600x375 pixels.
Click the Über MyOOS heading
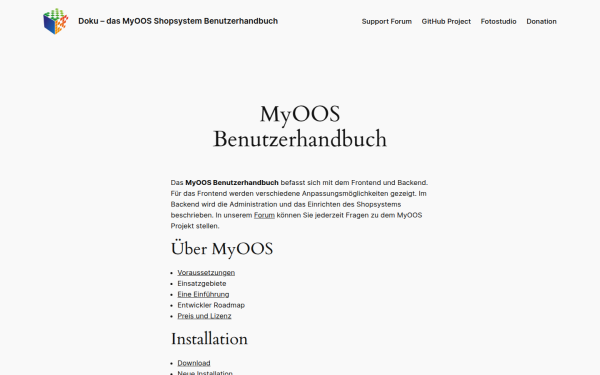[x=222, y=249]
